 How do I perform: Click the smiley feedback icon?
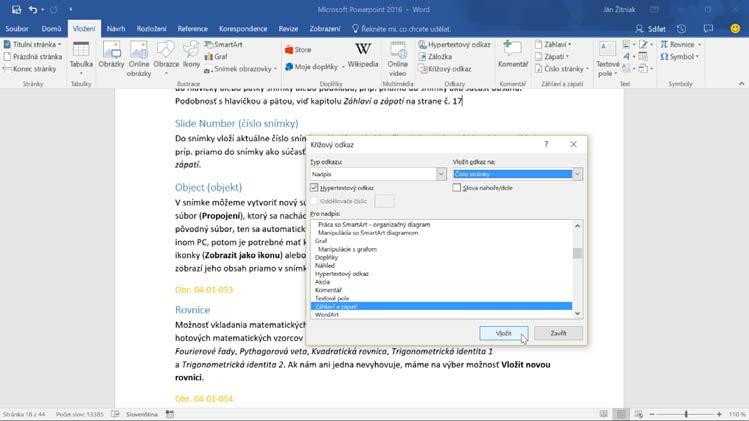735,29
